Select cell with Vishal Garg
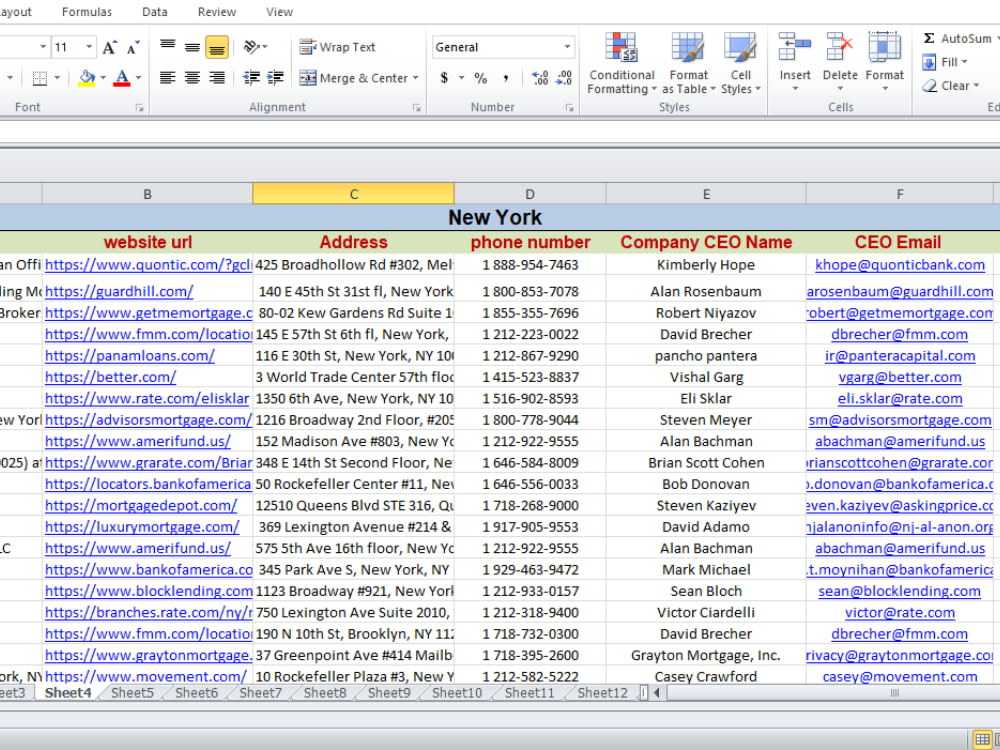 pos(706,377)
